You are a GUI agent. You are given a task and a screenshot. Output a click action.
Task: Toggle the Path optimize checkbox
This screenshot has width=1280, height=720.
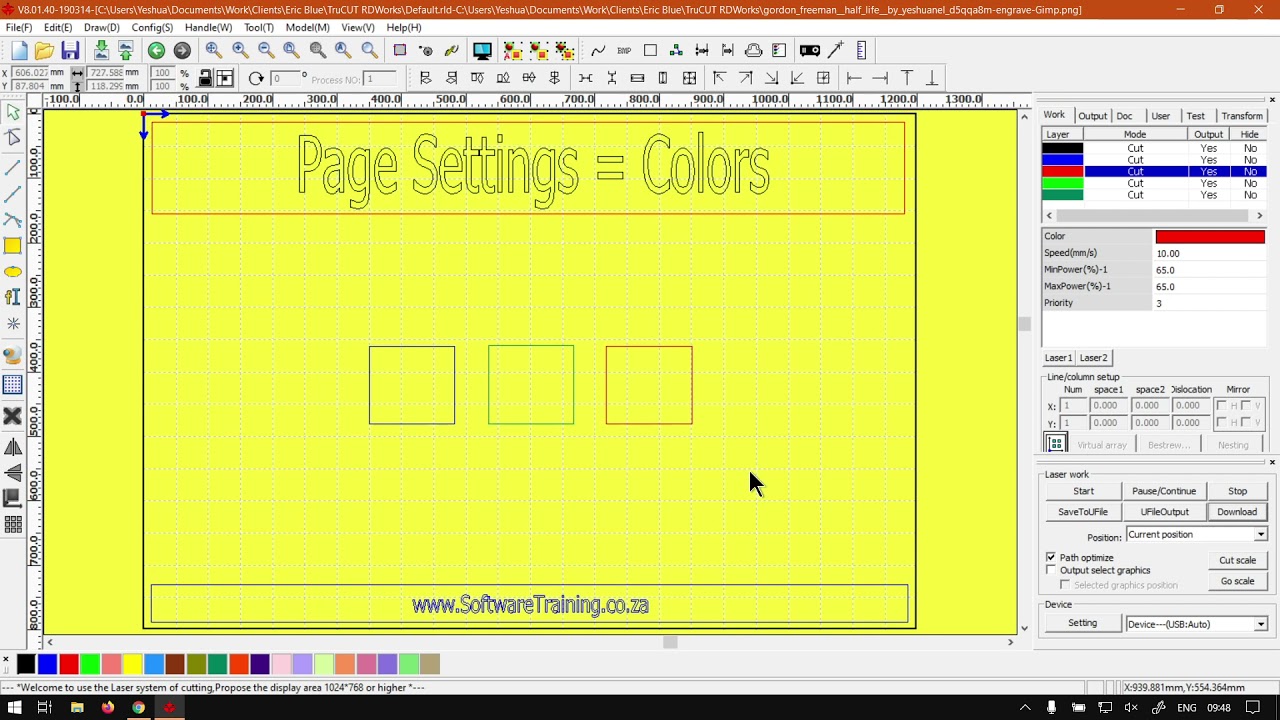(x=1051, y=557)
